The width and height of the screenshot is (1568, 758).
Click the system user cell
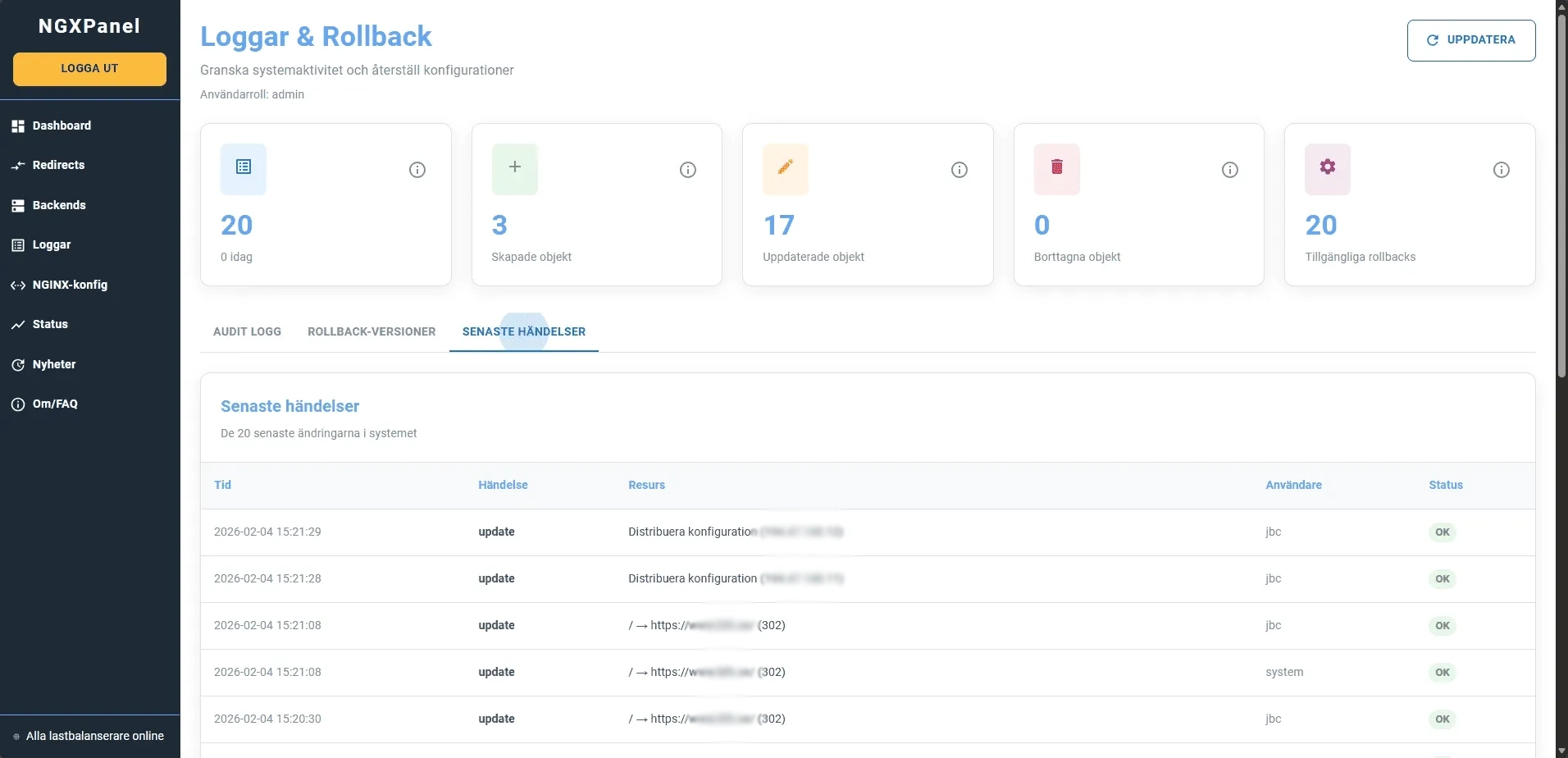pyautogui.click(x=1284, y=672)
